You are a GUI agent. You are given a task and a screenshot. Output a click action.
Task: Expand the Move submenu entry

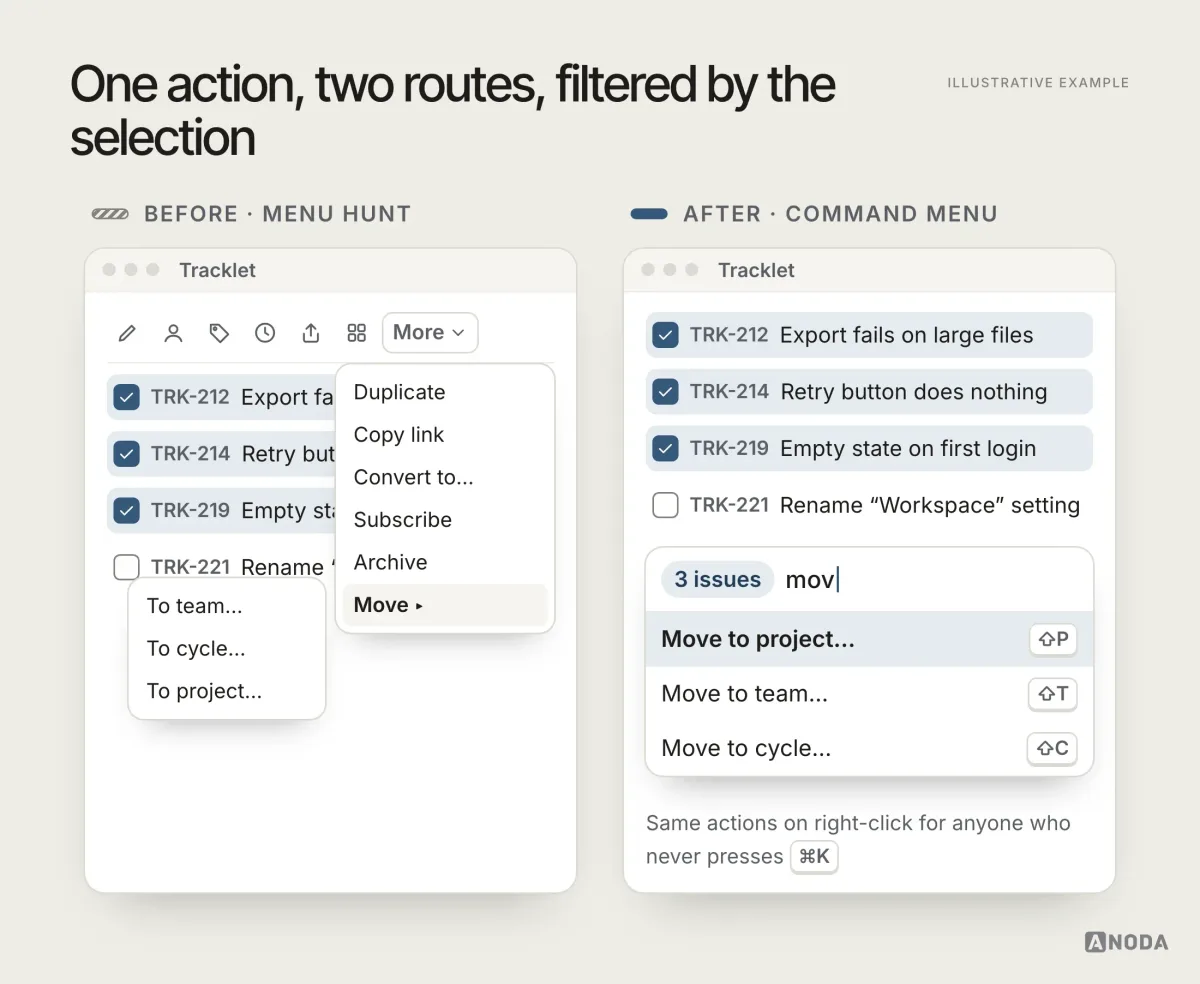pyautogui.click(x=445, y=605)
